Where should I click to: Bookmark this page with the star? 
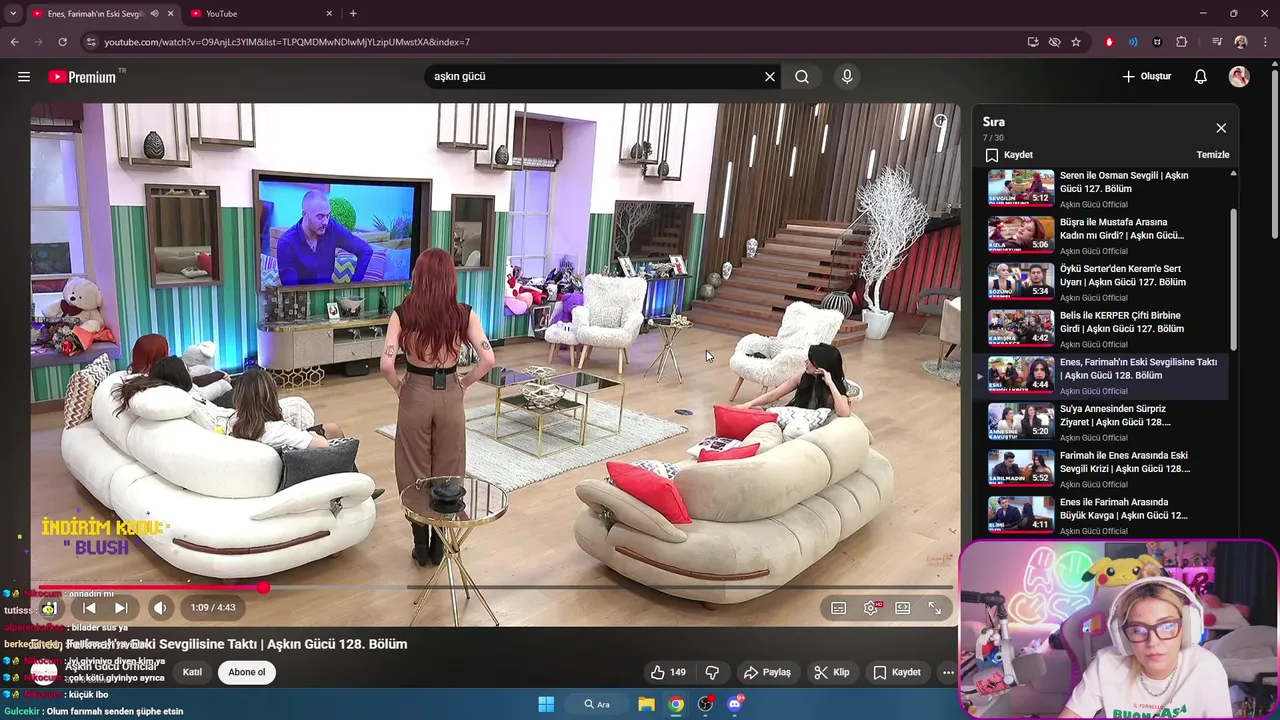(x=1076, y=42)
